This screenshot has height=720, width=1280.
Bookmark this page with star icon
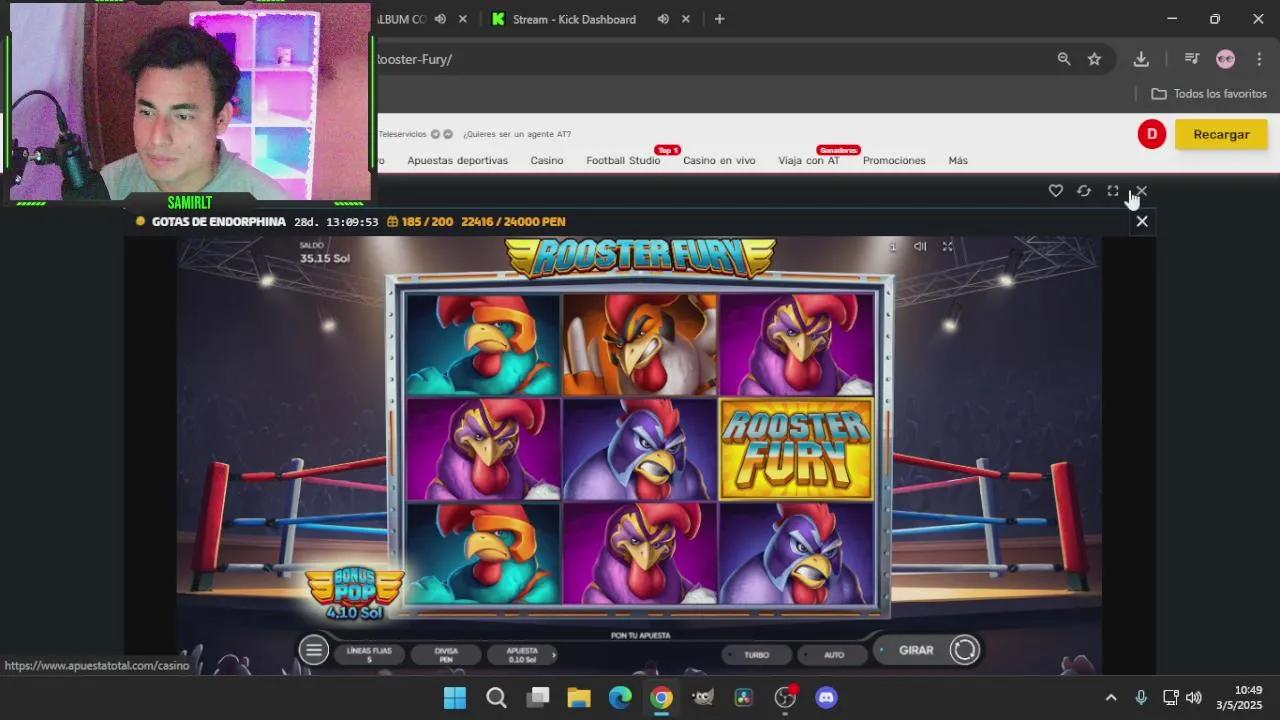click(1094, 59)
